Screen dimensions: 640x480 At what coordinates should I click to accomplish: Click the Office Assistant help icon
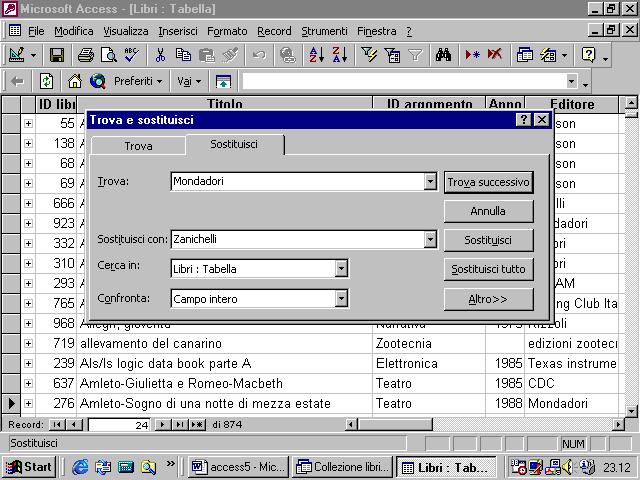[589, 55]
